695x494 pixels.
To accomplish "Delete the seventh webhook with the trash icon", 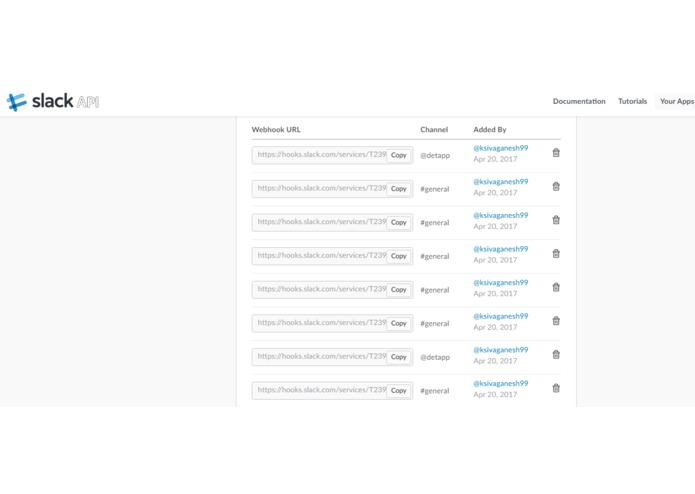I will pyautogui.click(x=556, y=355).
